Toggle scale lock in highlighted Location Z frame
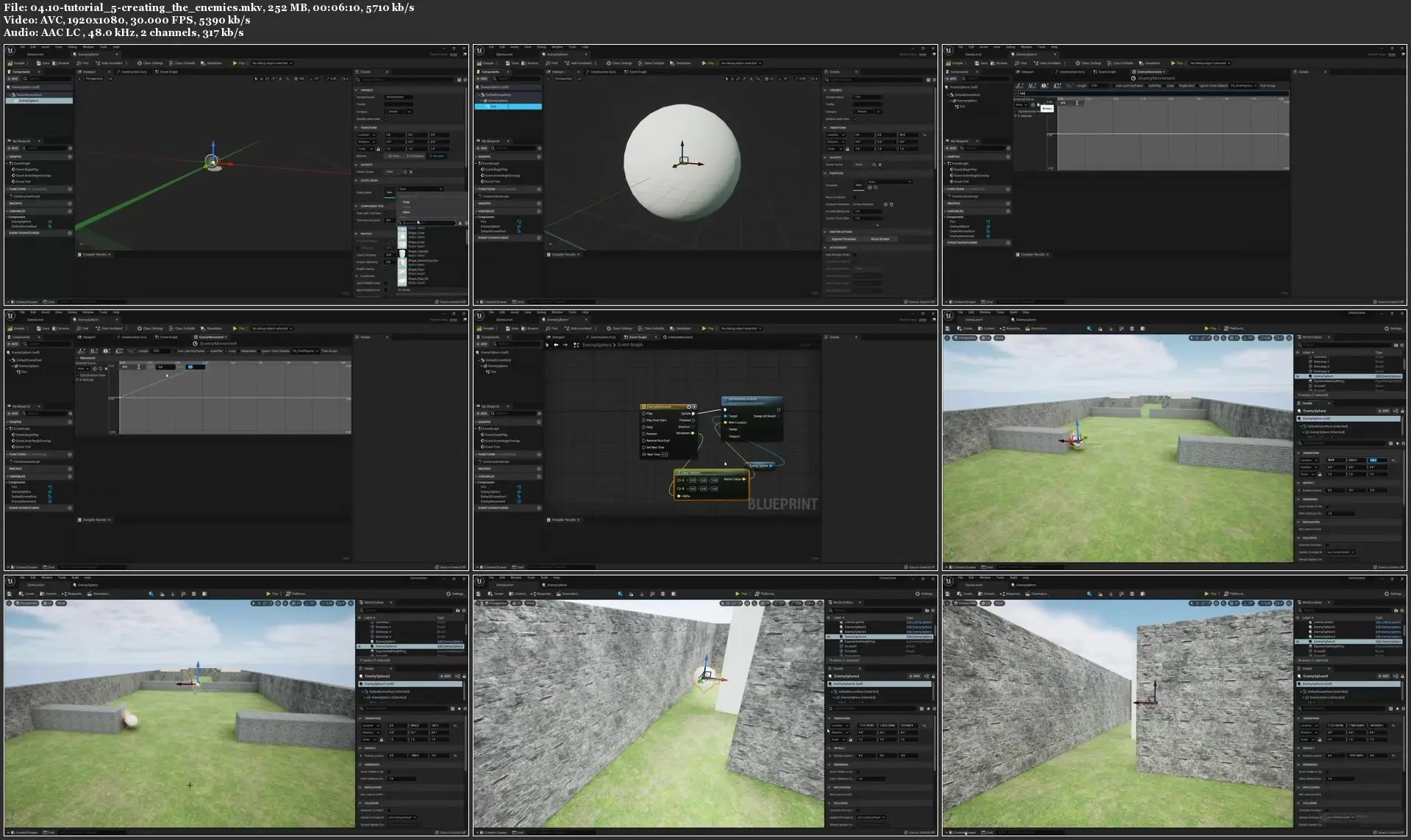The image size is (1411, 840). 1320,474
